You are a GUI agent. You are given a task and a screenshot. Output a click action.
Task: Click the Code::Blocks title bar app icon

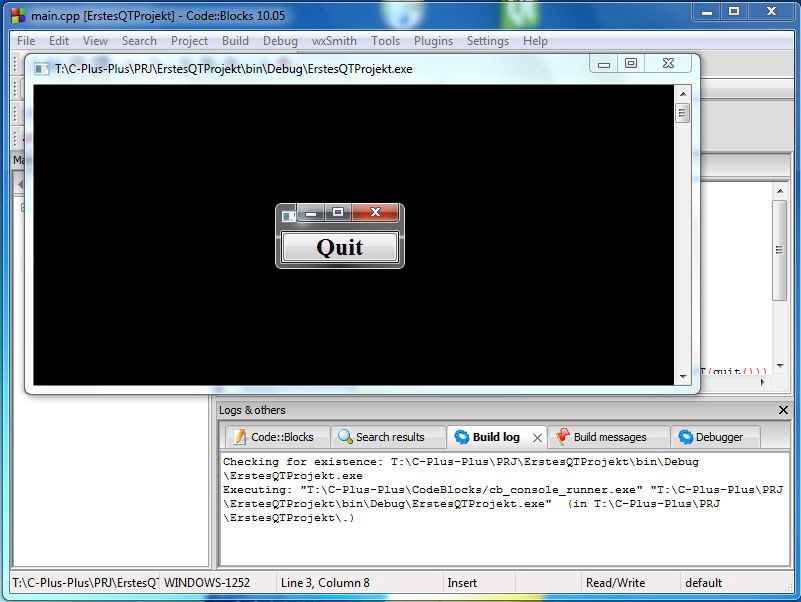pos(18,16)
